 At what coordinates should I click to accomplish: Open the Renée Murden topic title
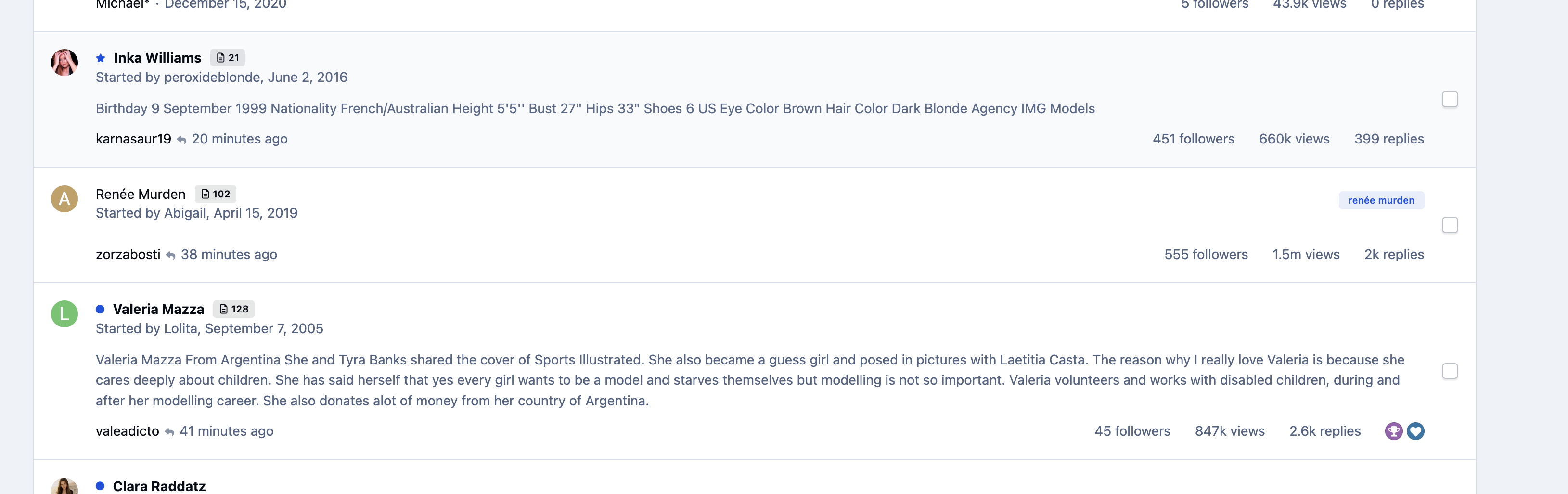140,195
